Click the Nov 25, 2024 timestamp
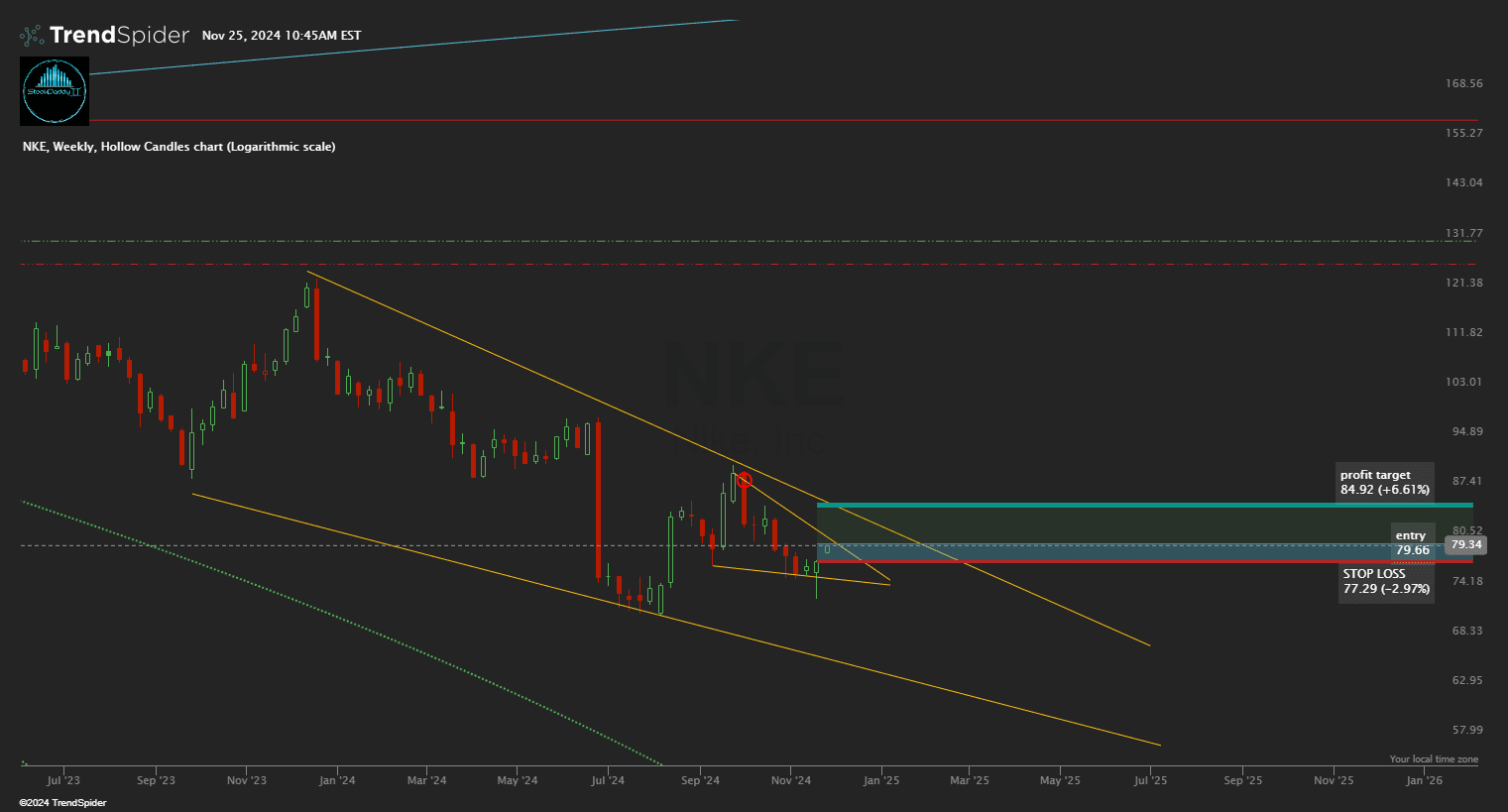The image size is (1508, 812). [x=282, y=36]
